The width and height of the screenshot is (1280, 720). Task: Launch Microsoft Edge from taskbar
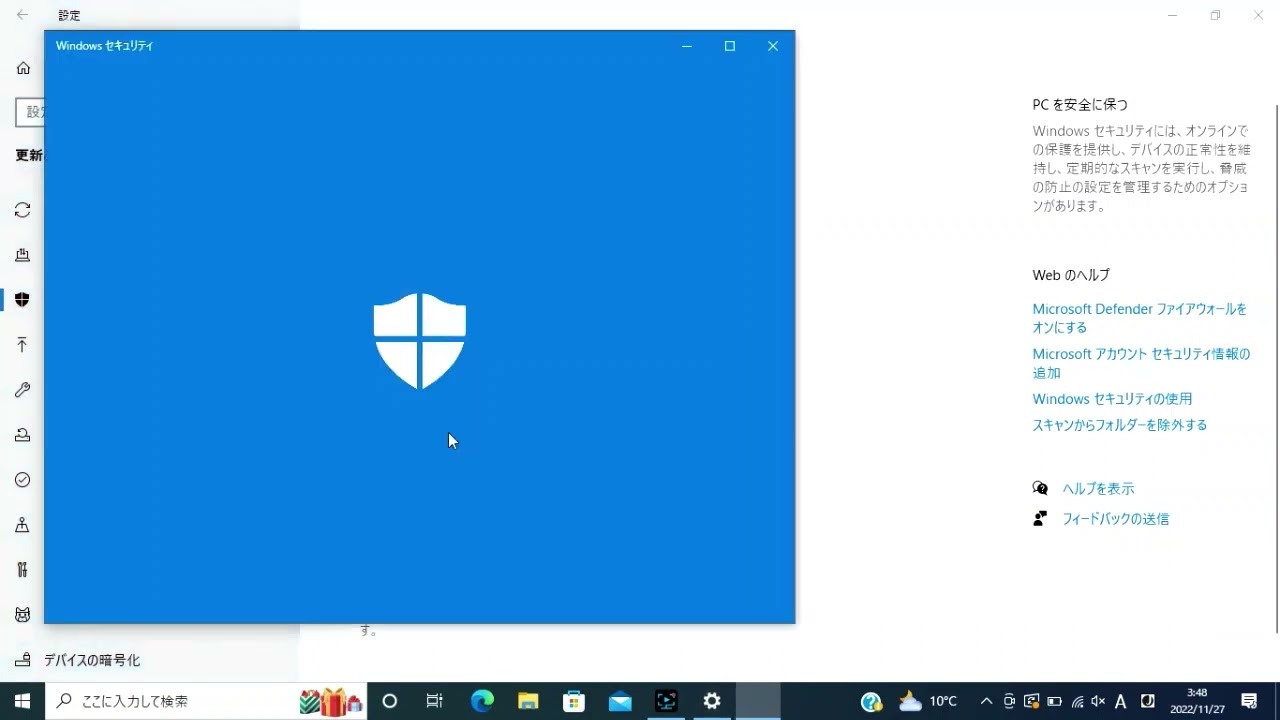pyautogui.click(x=482, y=701)
